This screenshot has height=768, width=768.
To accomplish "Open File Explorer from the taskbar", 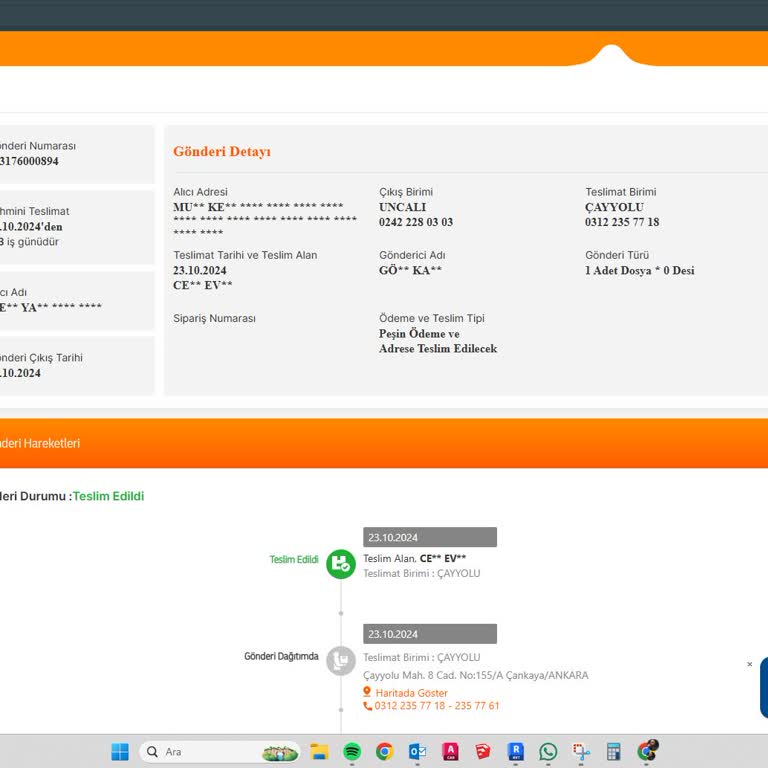I will 319,752.
